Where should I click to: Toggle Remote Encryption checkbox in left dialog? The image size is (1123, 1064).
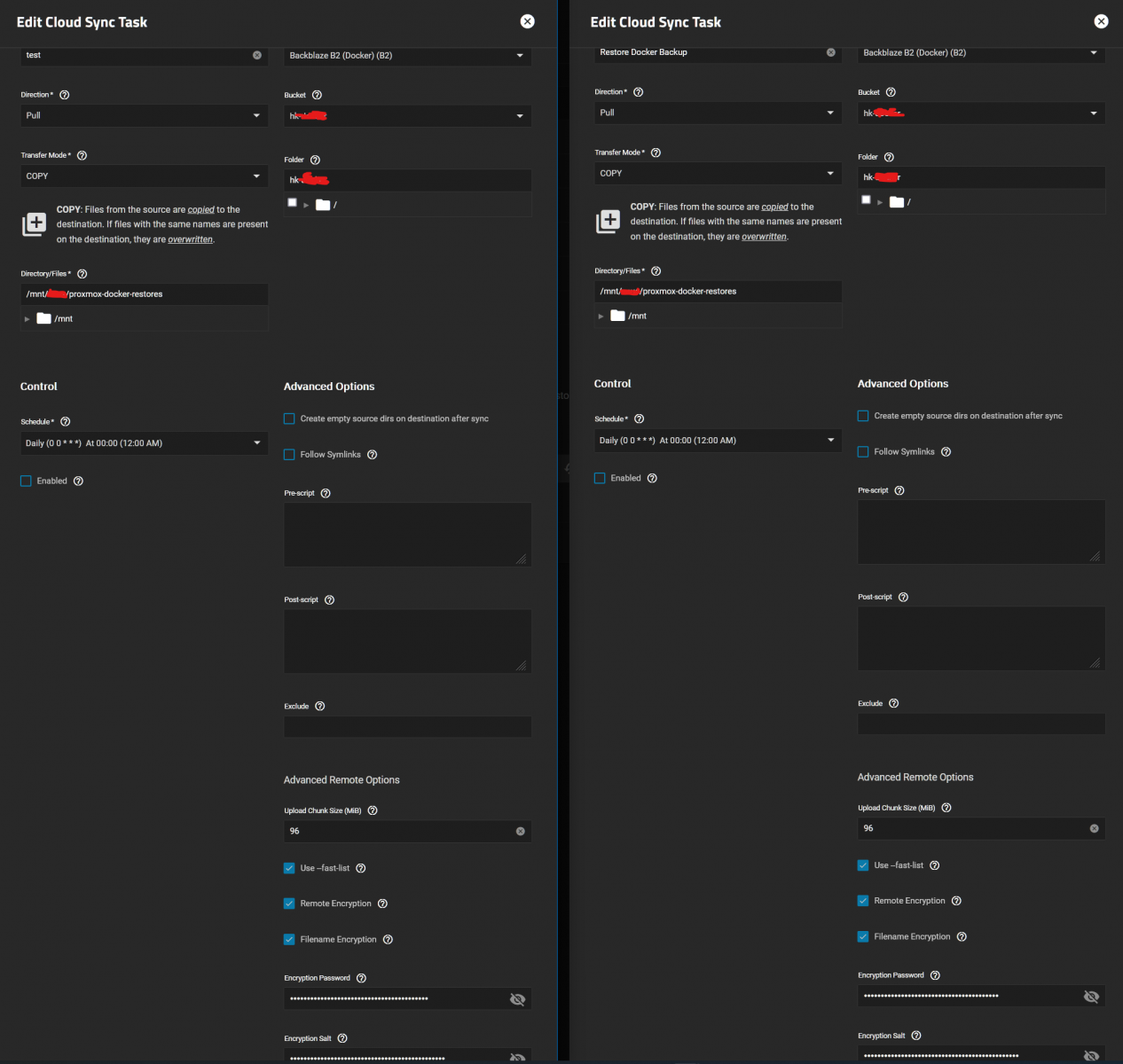point(289,904)
